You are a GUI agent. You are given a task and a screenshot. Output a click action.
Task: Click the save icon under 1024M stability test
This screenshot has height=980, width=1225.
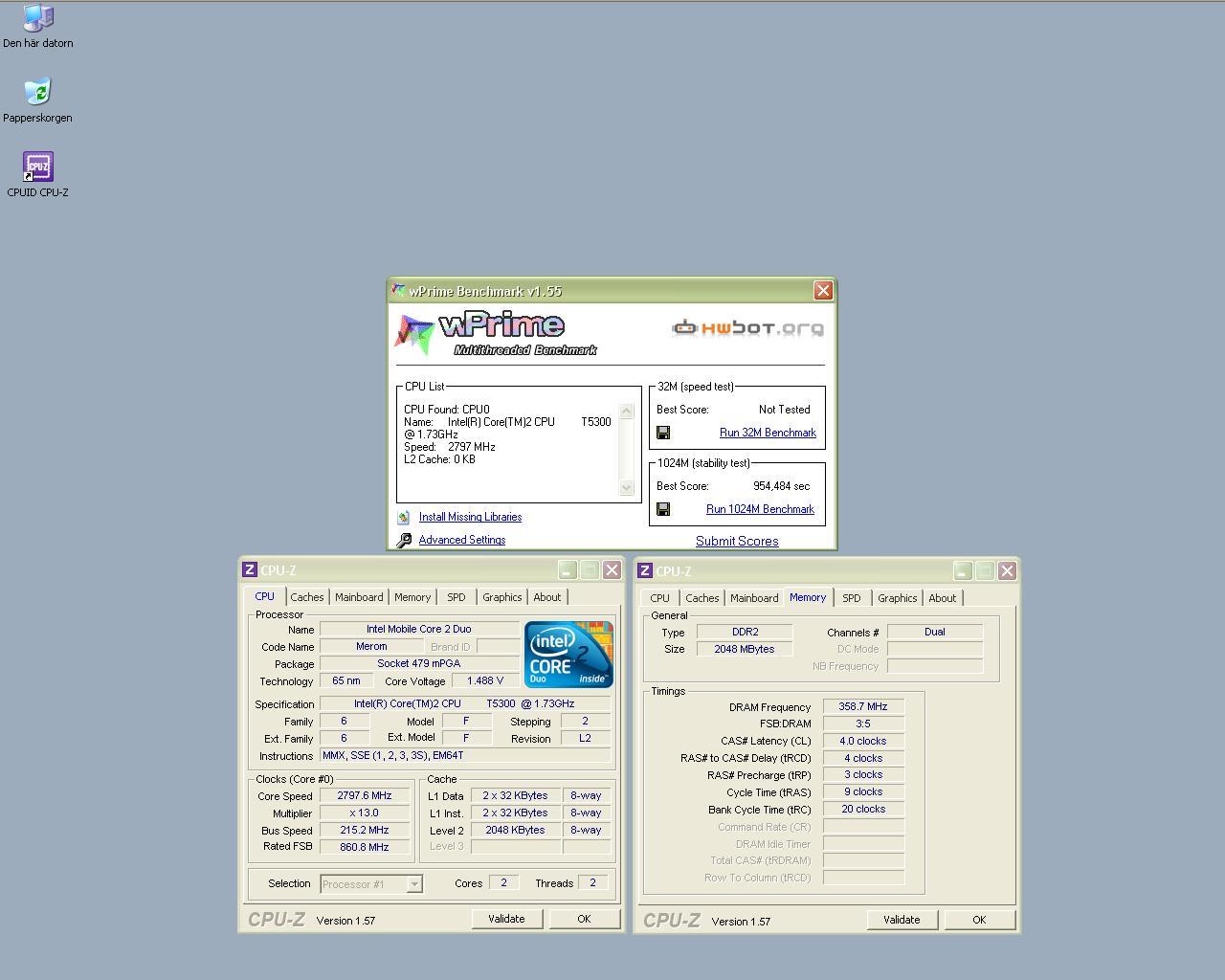point(663,509)
